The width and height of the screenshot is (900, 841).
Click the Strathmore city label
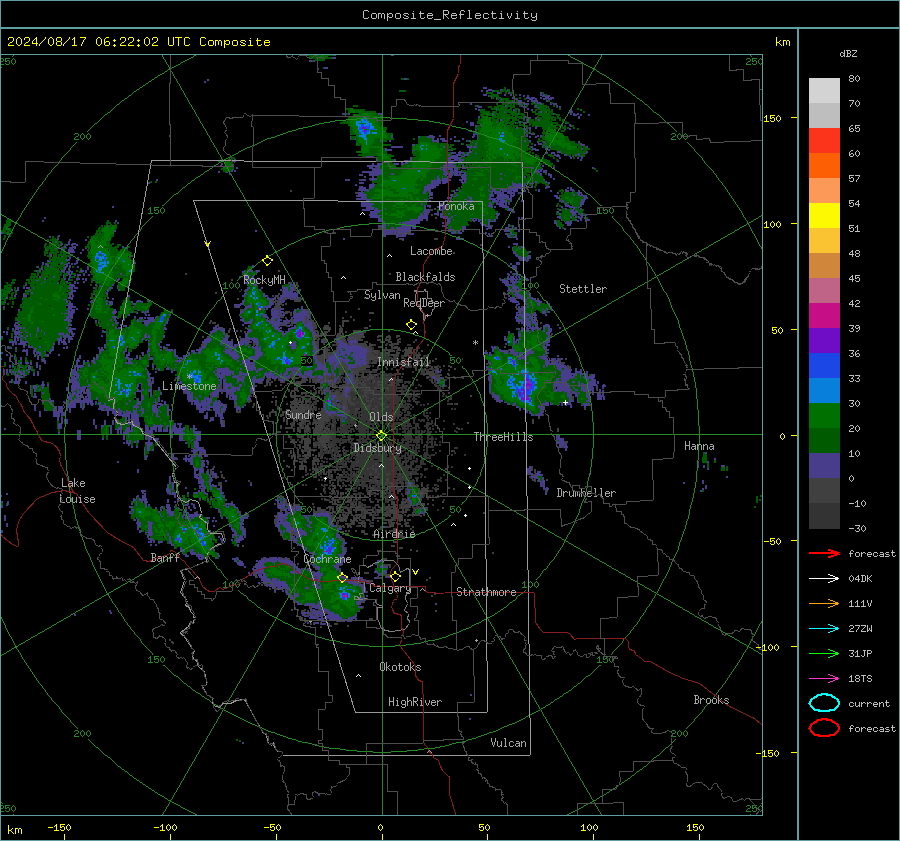pos(486,592)
